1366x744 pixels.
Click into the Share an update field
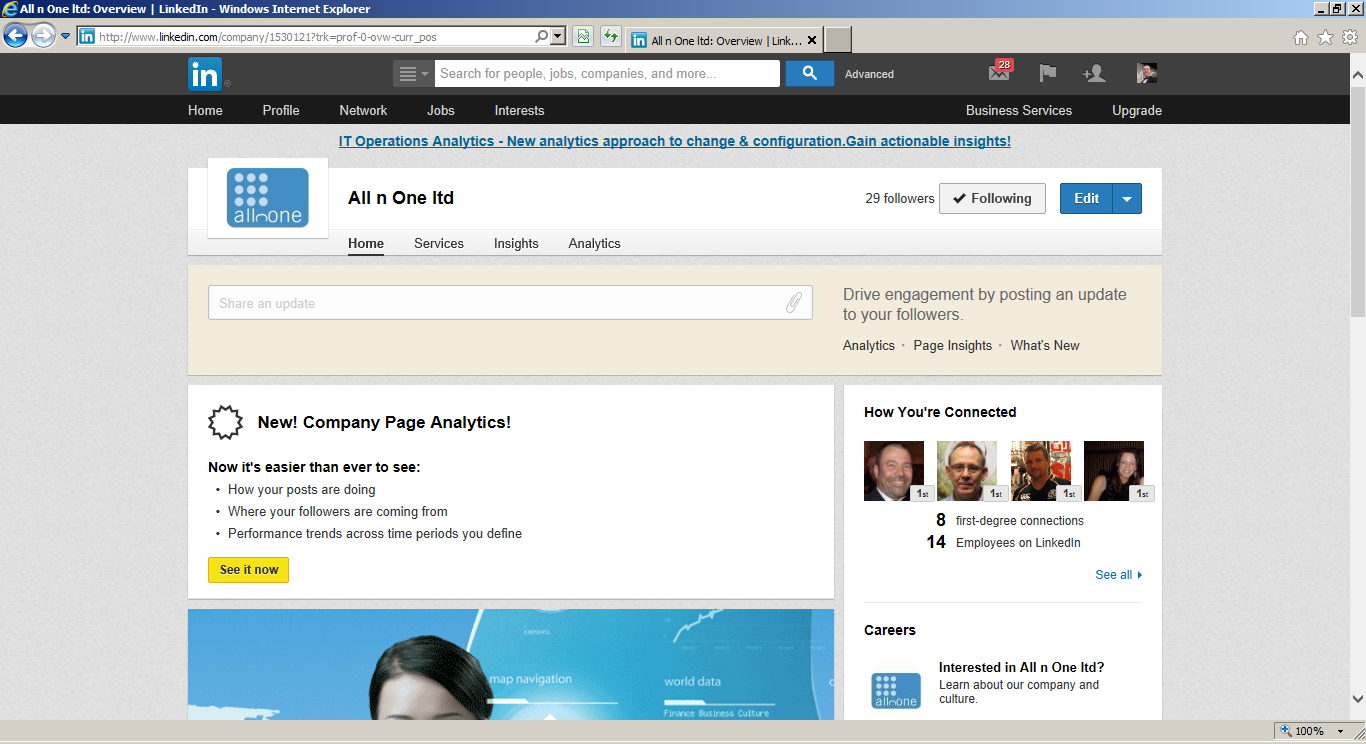[510, 303]
